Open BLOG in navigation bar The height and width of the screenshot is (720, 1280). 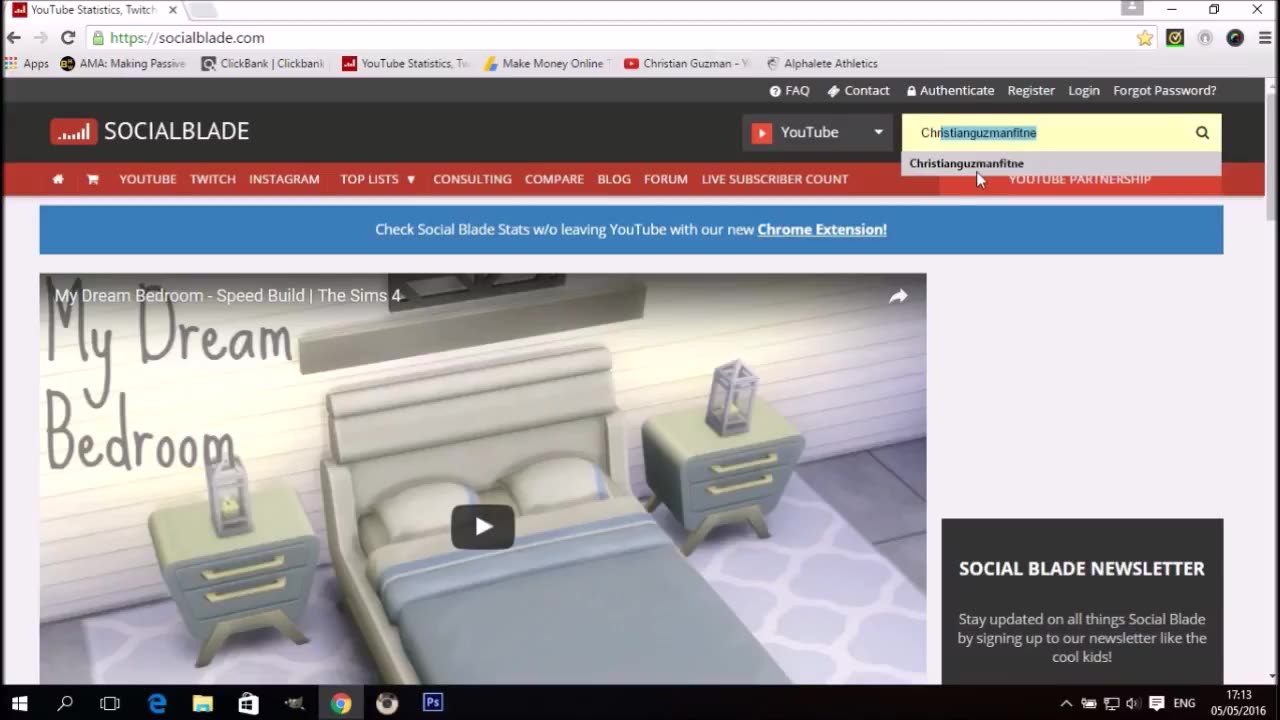(614, 179)
